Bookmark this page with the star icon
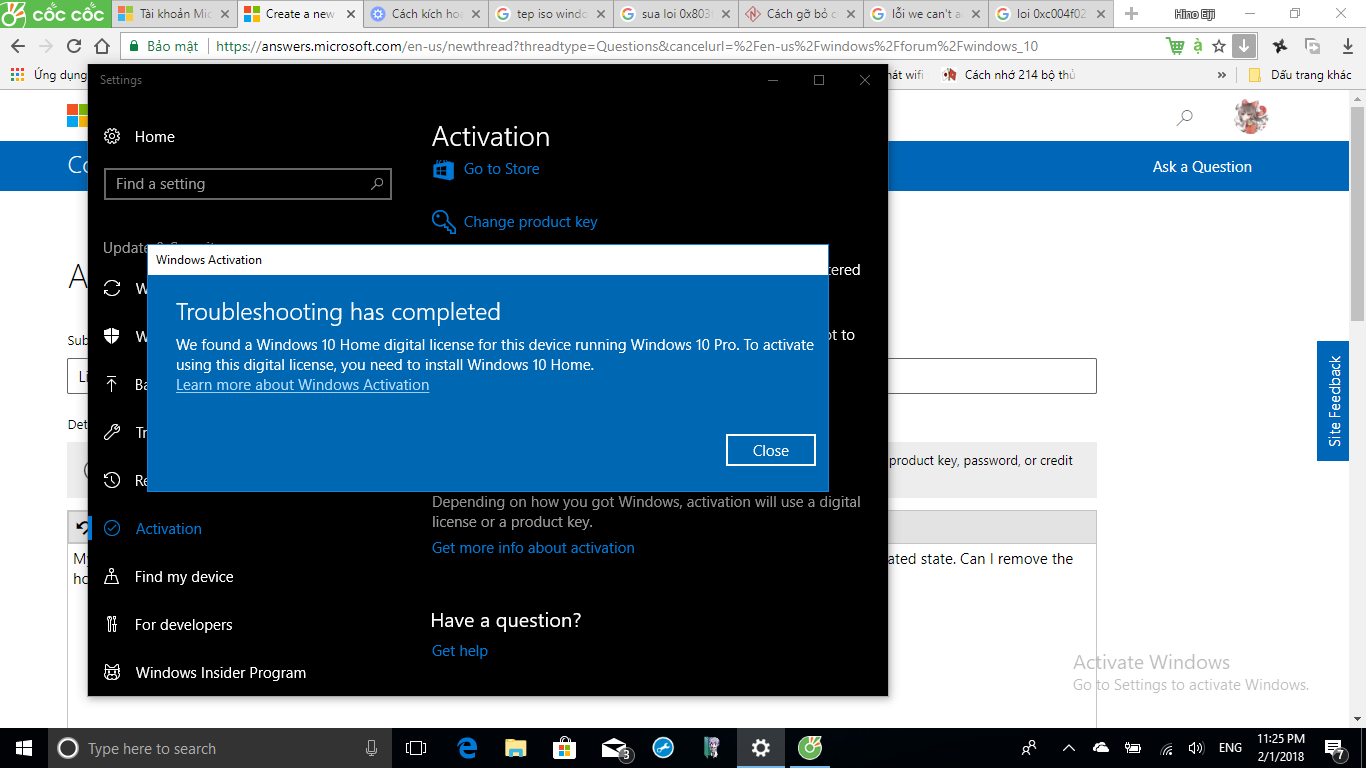Screen dimensions: 1366x768 [x=1219, y=46]
